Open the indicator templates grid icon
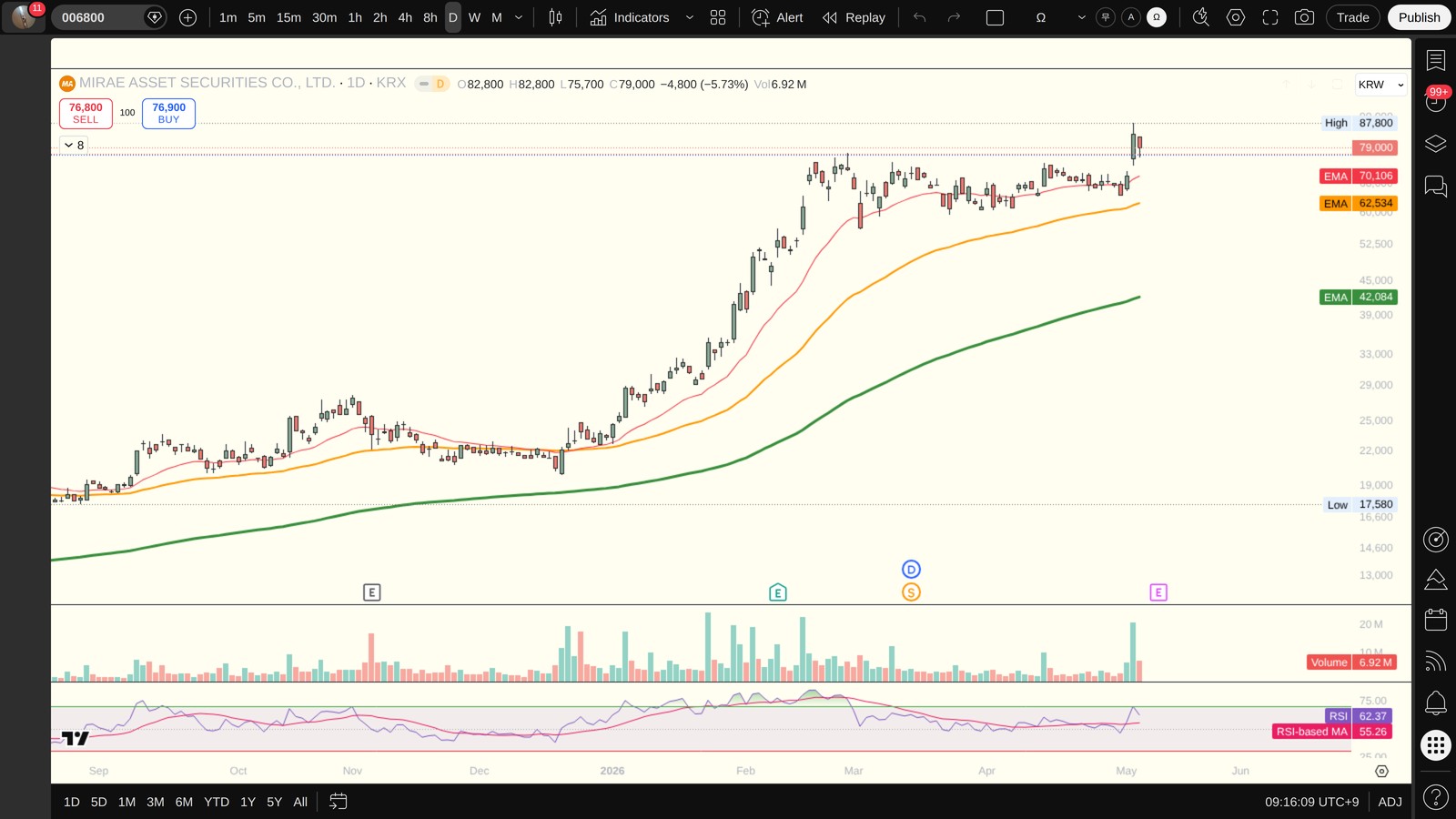1456x819 pixels. (x=718, y=17)
